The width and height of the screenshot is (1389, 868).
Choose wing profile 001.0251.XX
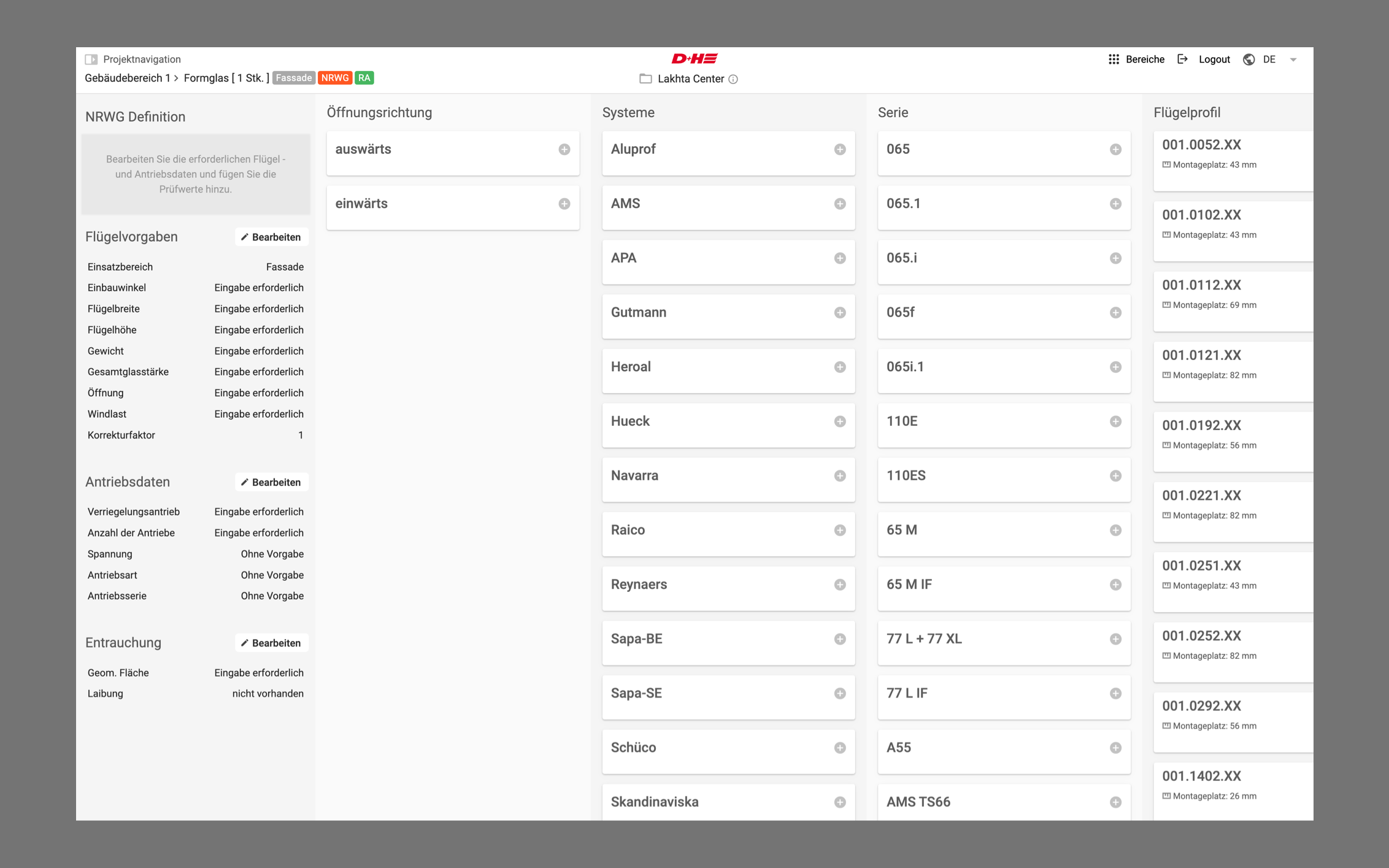pos(1233,582)
